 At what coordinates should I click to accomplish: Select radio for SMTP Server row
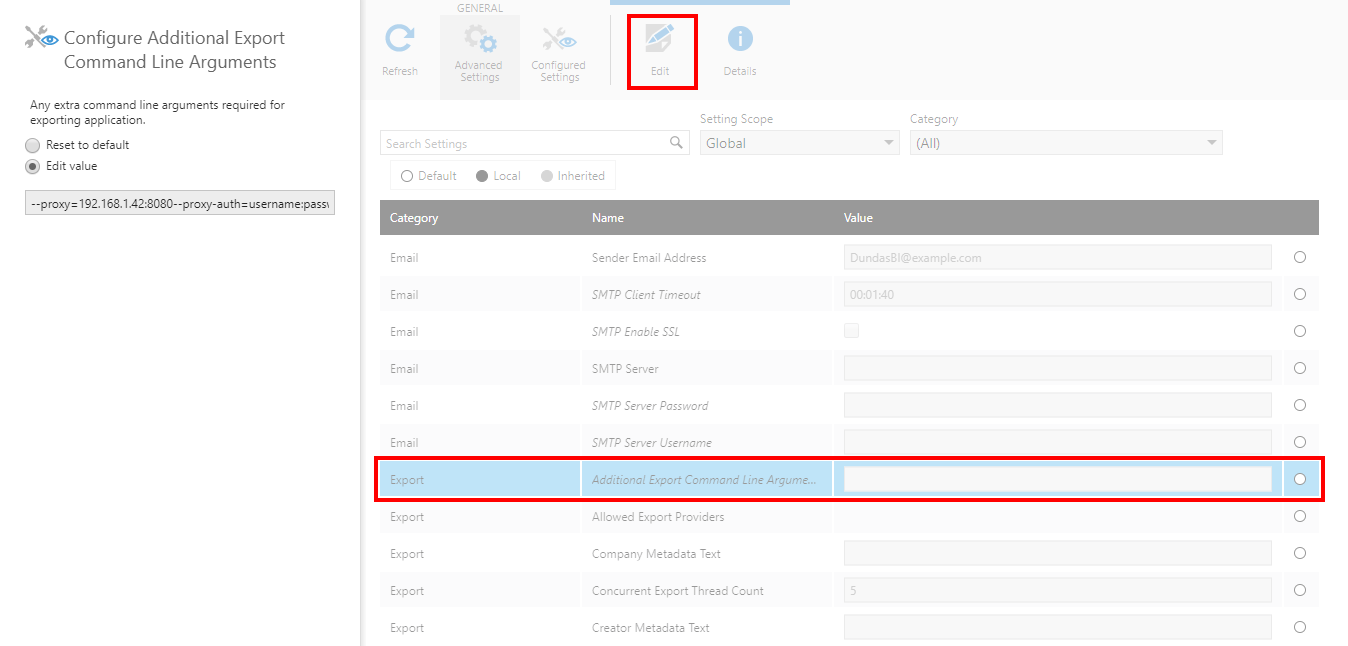coord(1300,368)
